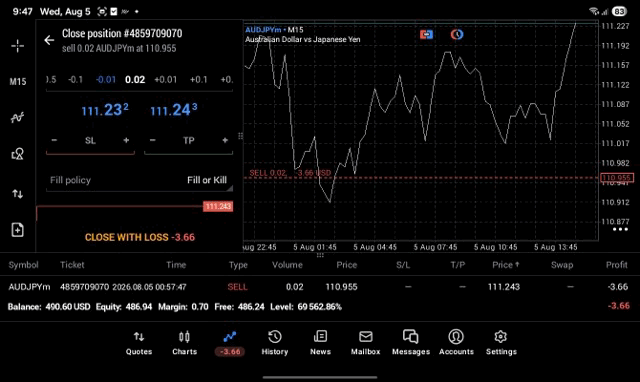Expand the Fill policy dropdown
The width and height of the screenshot is (640, 382).
point(139,180)
